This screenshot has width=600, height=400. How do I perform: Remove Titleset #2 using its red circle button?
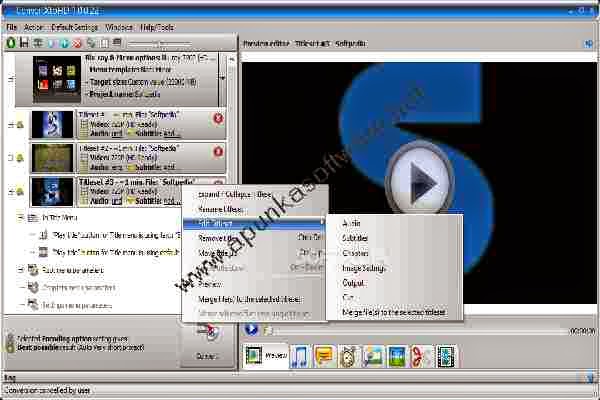218,152
